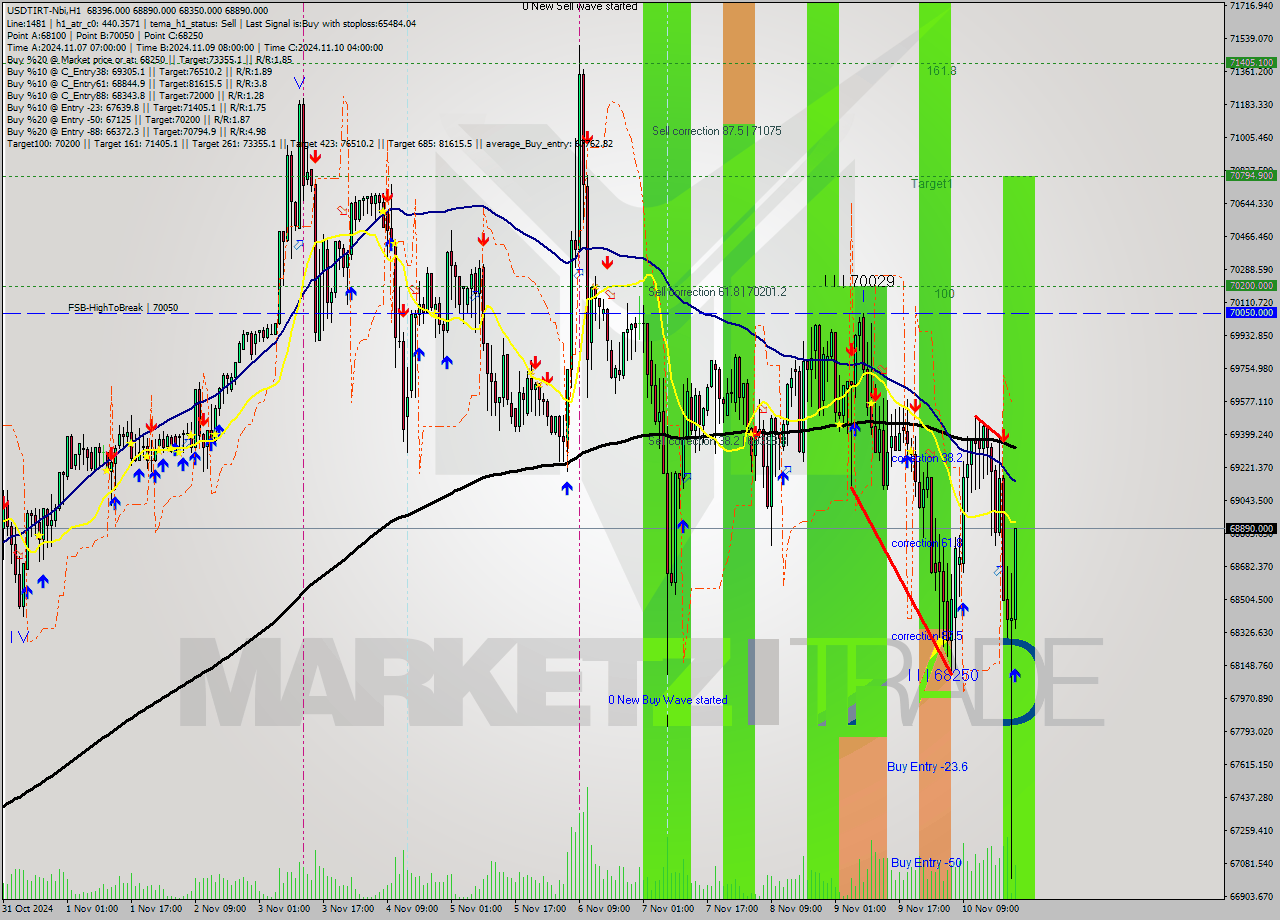Click the 'Buy %10 @ C_Entry38: 69305.1' line

[x=139, y=71]
